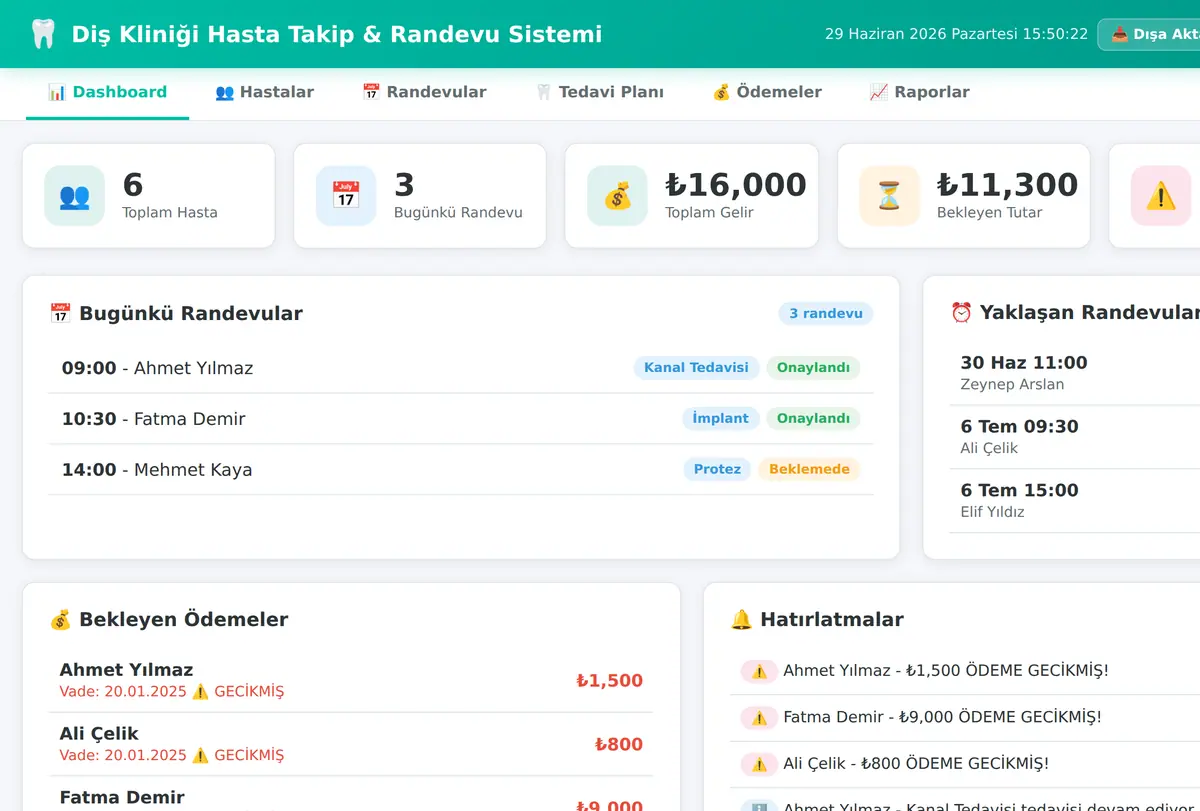Image resolution: width=1200 pixels, height=811 pixels.
Task: Go to the Tedavi Planı tab
Action: point(599,92)
